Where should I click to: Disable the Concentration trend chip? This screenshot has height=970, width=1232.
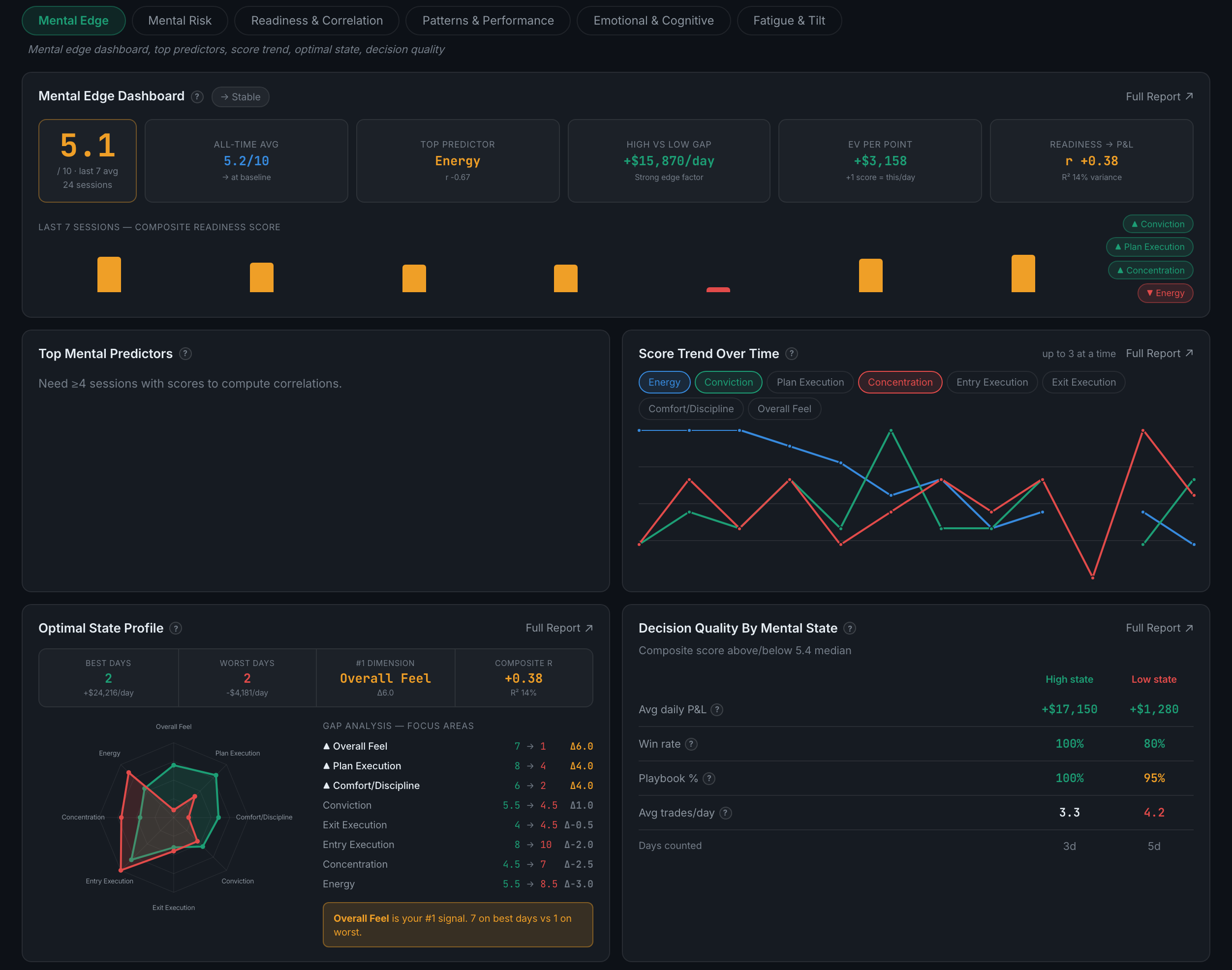[900, 382]
